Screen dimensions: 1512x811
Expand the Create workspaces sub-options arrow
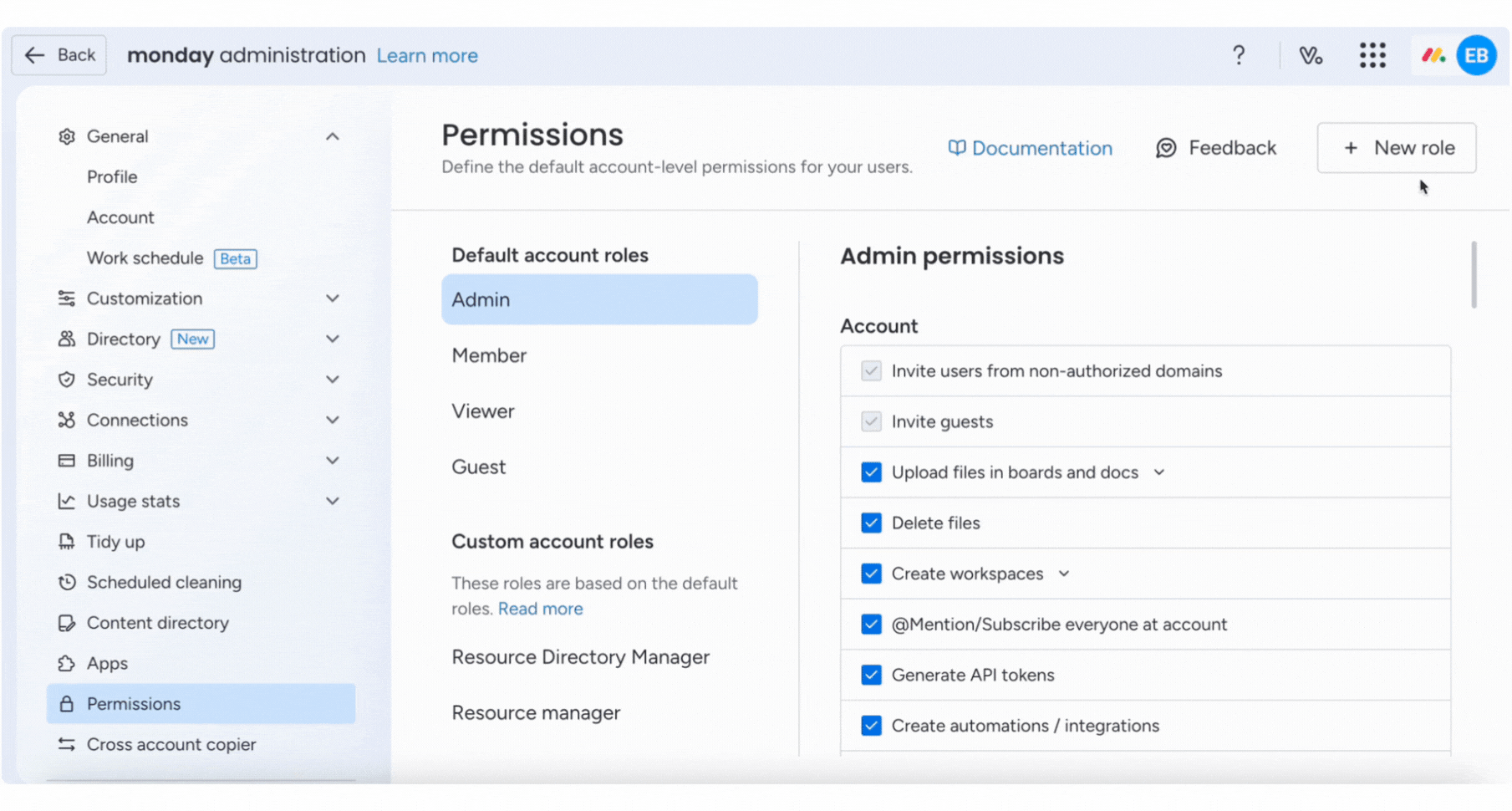1064,574
